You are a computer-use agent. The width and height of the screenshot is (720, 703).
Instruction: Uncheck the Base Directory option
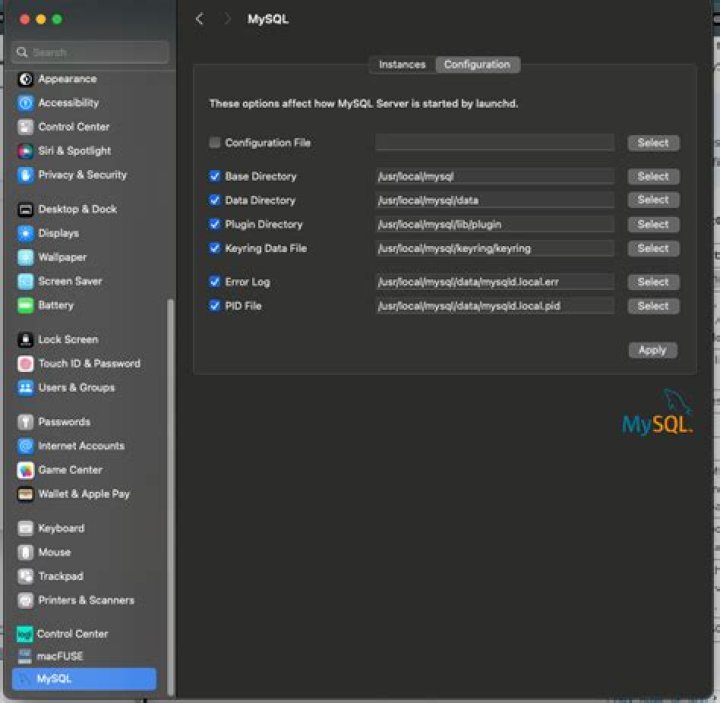coord(214,176)
